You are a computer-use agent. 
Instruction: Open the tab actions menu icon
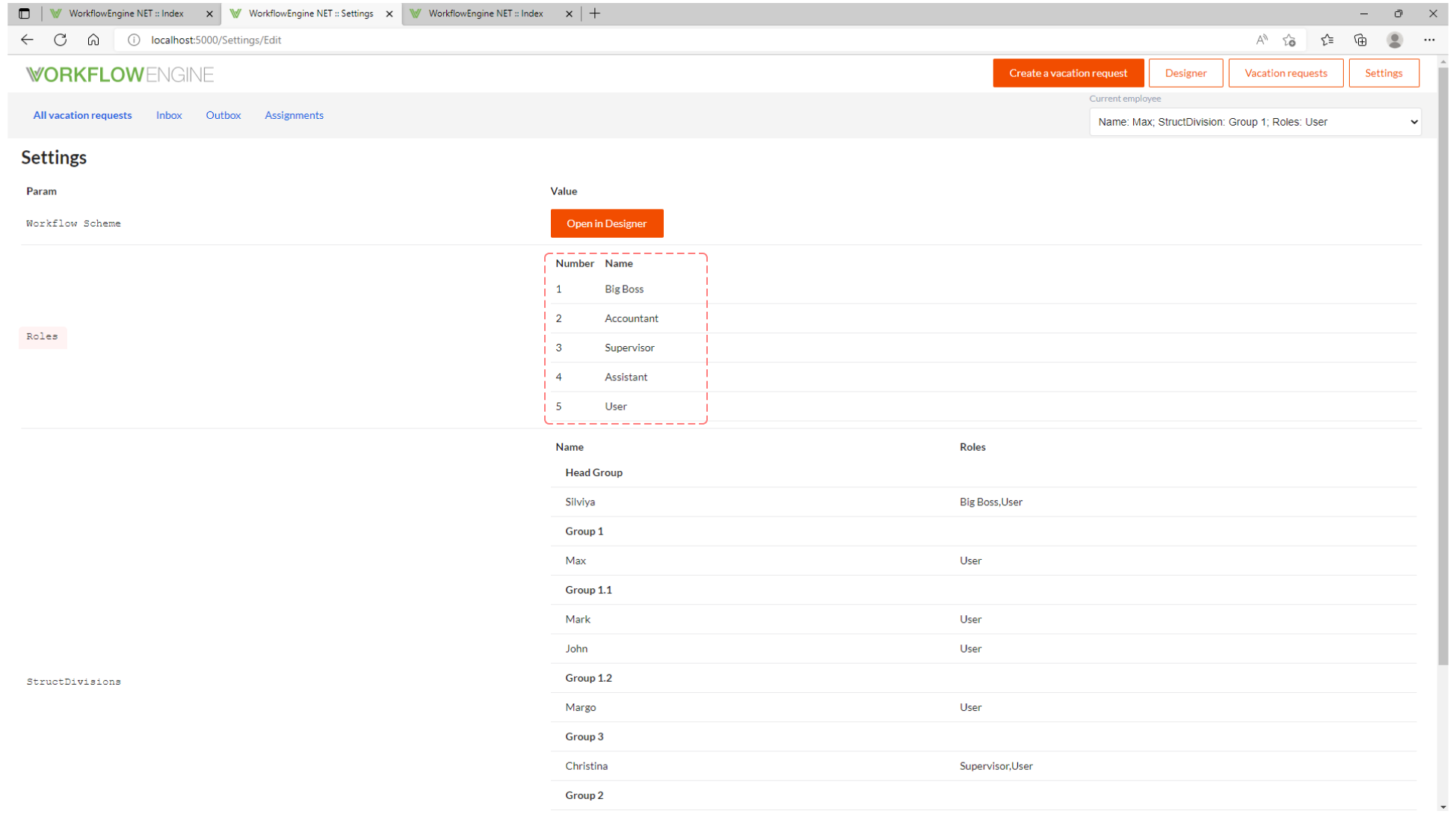tap(24, 13)
